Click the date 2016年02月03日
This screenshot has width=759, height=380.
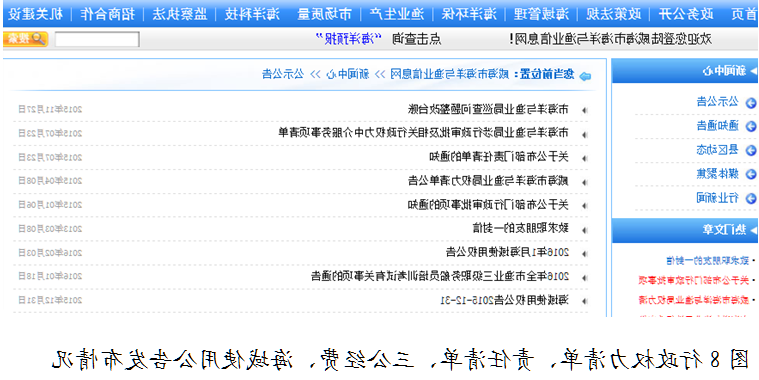(x=50, y=253)
